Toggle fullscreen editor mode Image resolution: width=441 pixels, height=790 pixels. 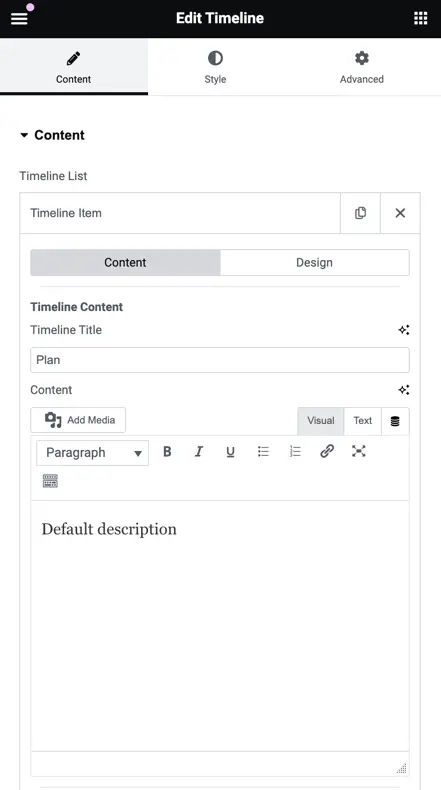[x=359, y=451]
